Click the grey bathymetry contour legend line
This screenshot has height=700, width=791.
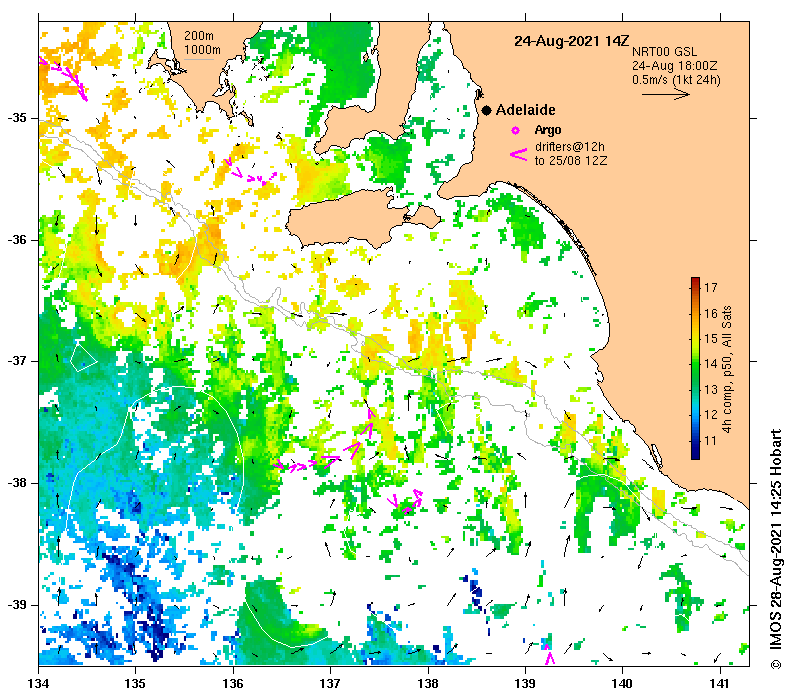click(199, 60)
